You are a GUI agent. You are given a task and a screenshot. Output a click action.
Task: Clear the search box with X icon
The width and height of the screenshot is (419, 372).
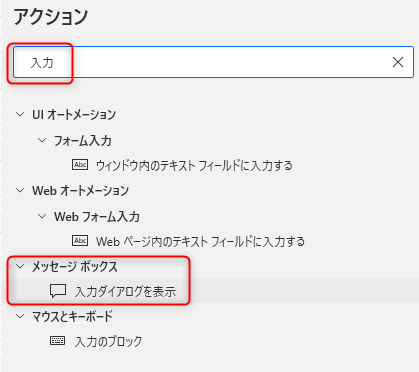[x=398, y=62]
